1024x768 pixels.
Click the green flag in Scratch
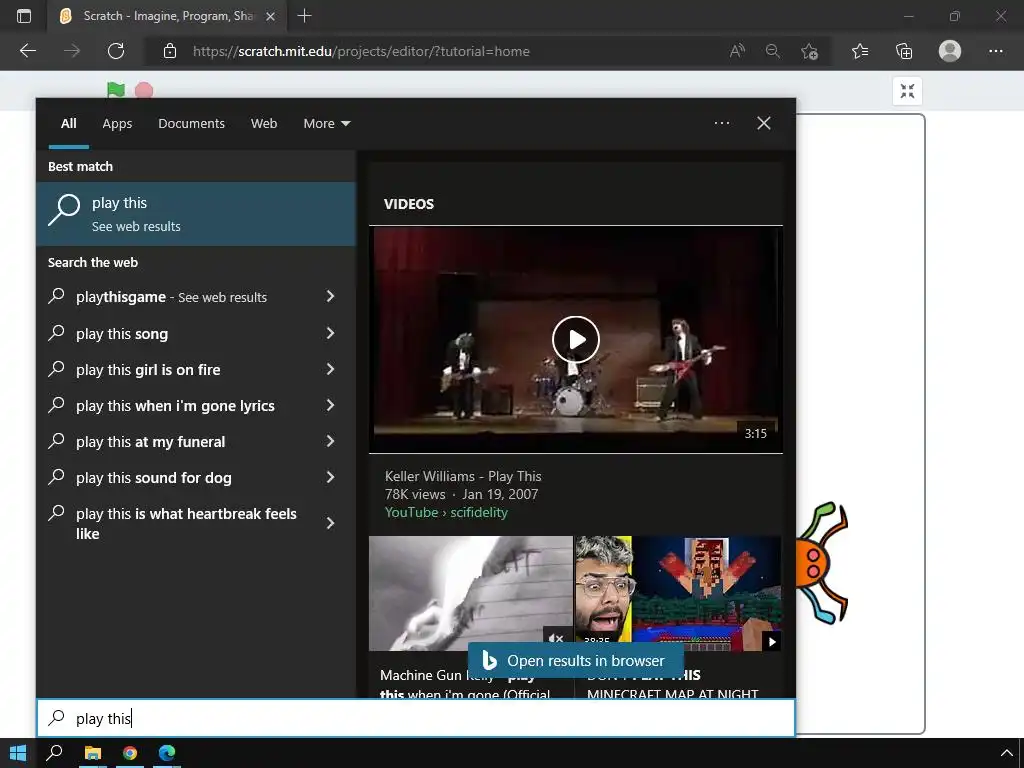point(116,90)
